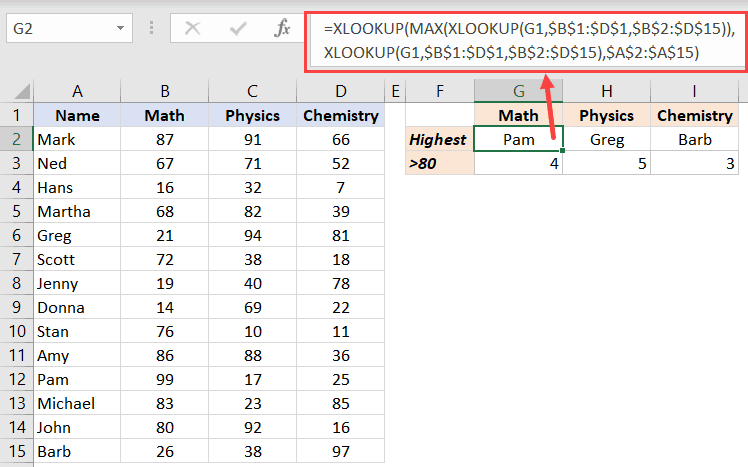This screenshot has height=467, width=748.
Task: Select the Highest label cell
Action: pos(440,139)
